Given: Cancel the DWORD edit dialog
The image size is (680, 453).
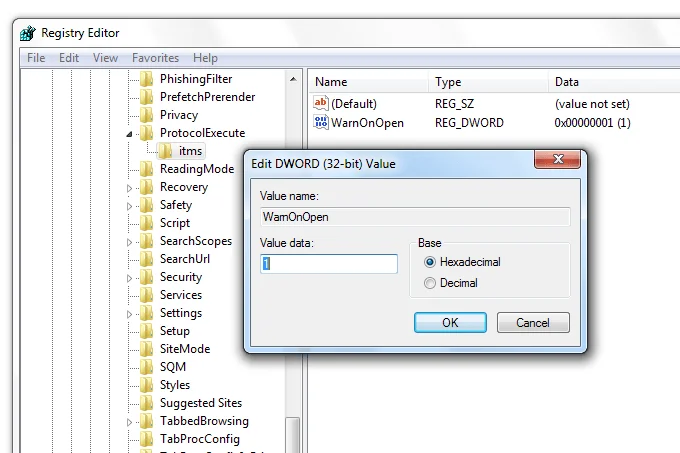Looking at the screenshot, I should pyautogui.click(x=533, y=323).
